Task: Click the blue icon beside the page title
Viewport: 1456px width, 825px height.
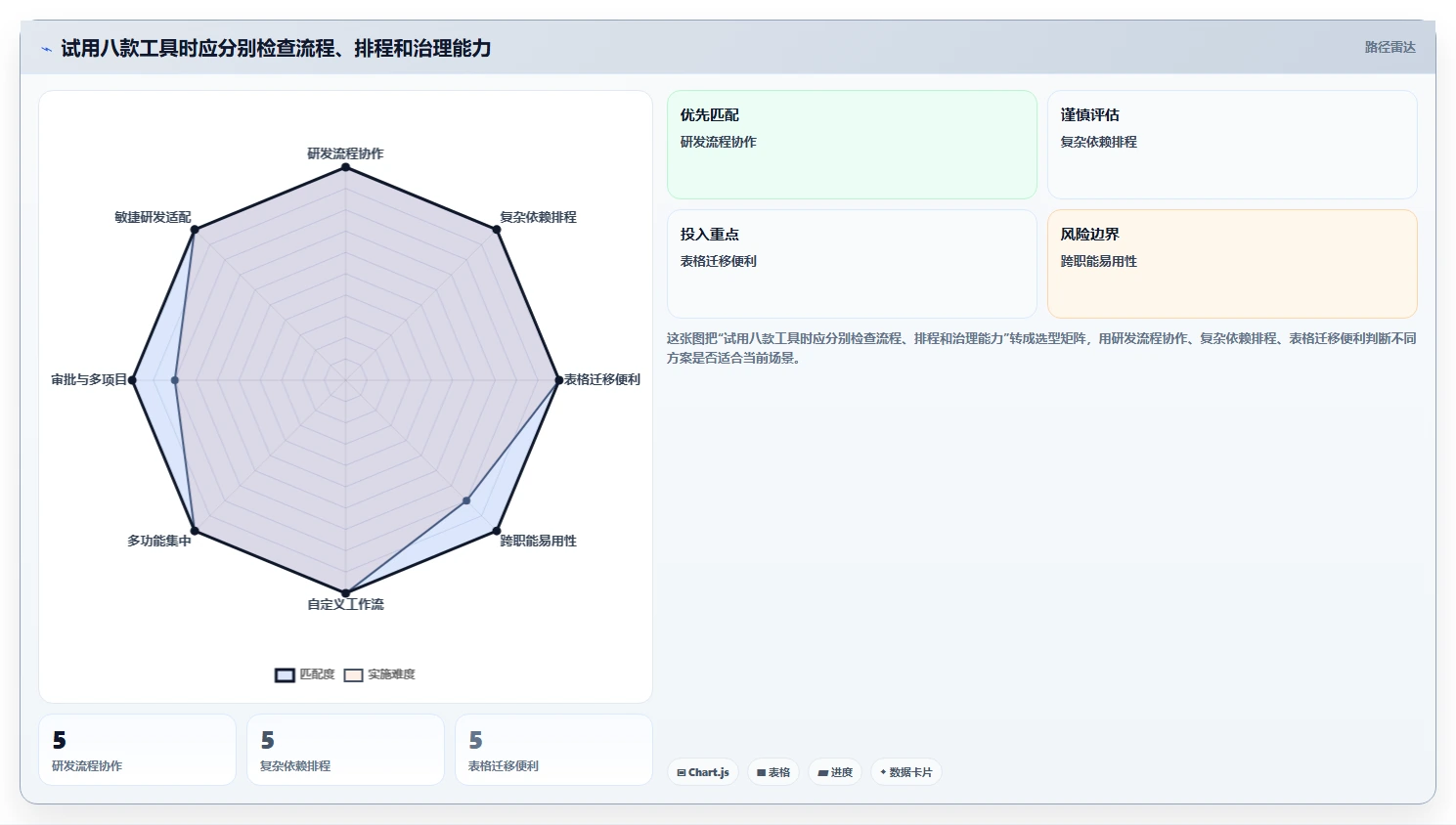Action: point(46,49)
